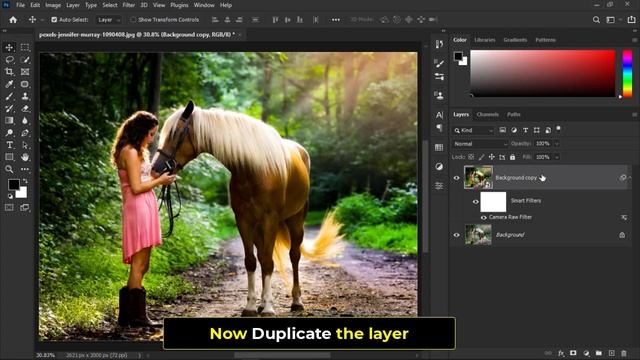Open the collapsed Character panel icon

click(x=439, y=115)
